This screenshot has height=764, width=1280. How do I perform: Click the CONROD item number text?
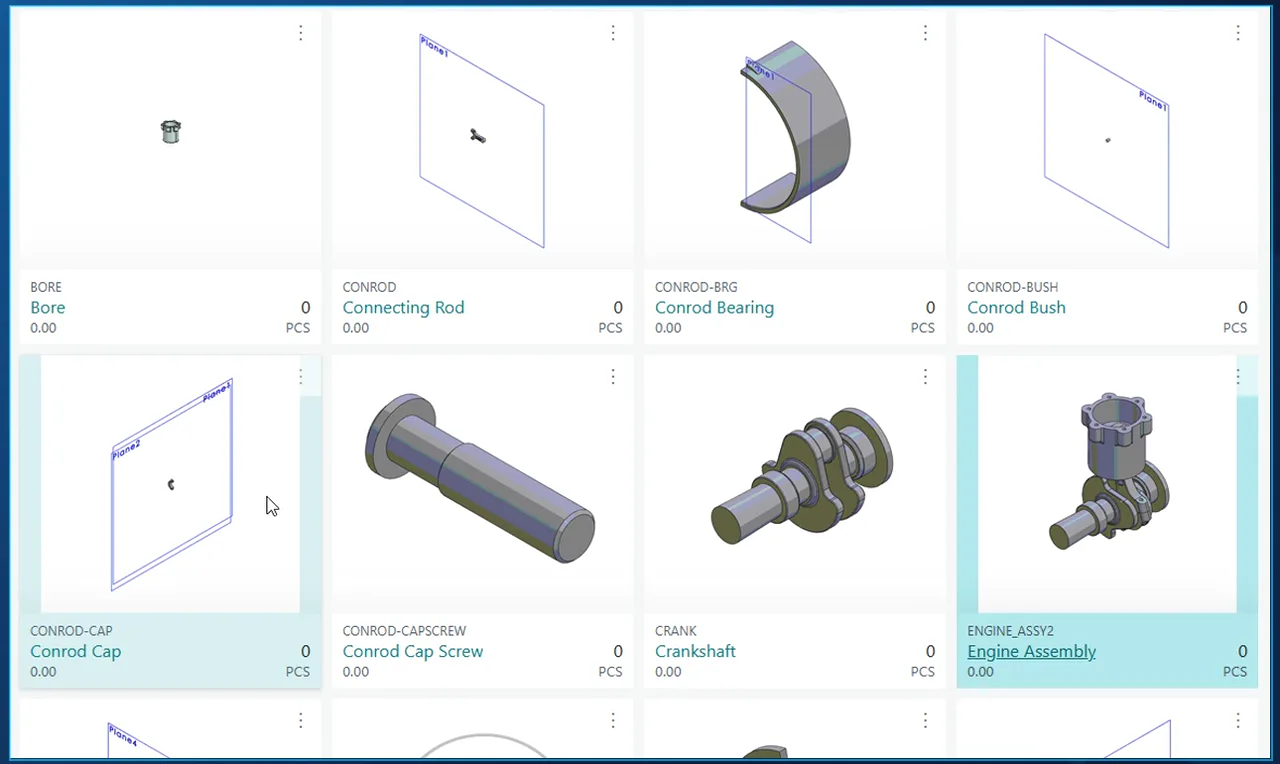tap(369, 287)
